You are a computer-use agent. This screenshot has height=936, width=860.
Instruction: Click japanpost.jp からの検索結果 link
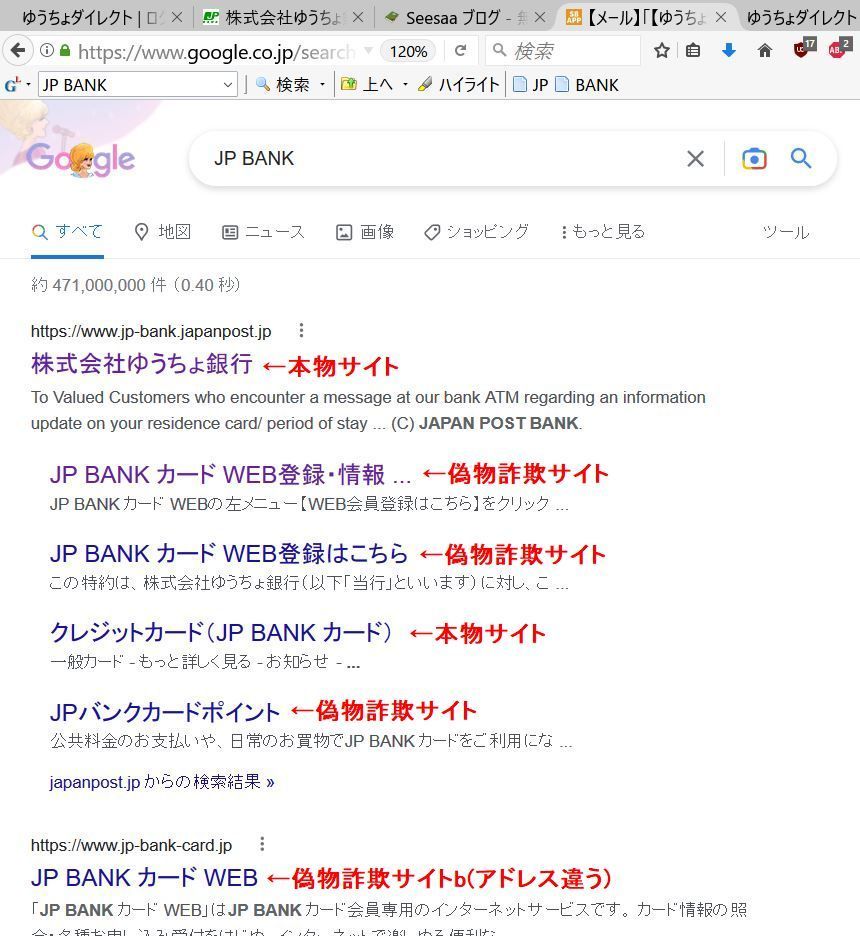click(162, 781)
